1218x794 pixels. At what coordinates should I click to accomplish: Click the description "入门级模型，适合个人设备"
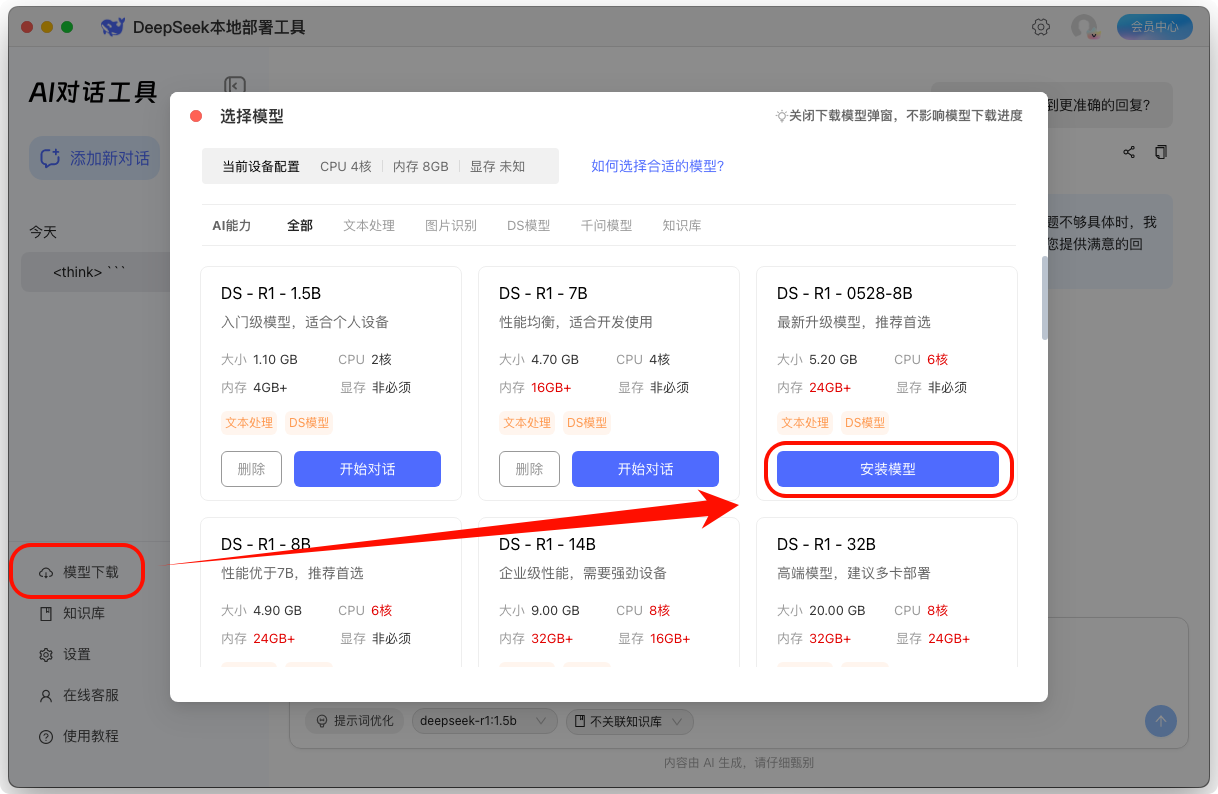tap(305, 322)
